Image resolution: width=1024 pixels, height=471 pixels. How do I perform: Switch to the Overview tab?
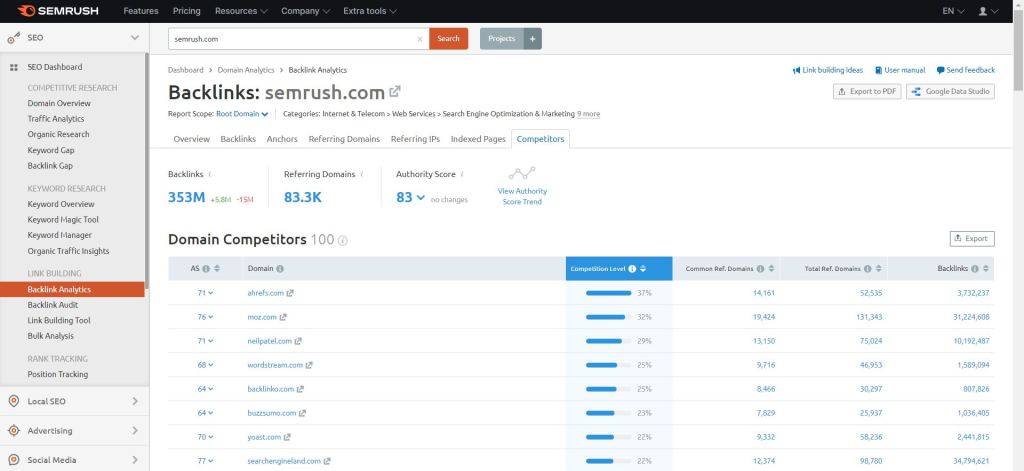tap(191, 139)
